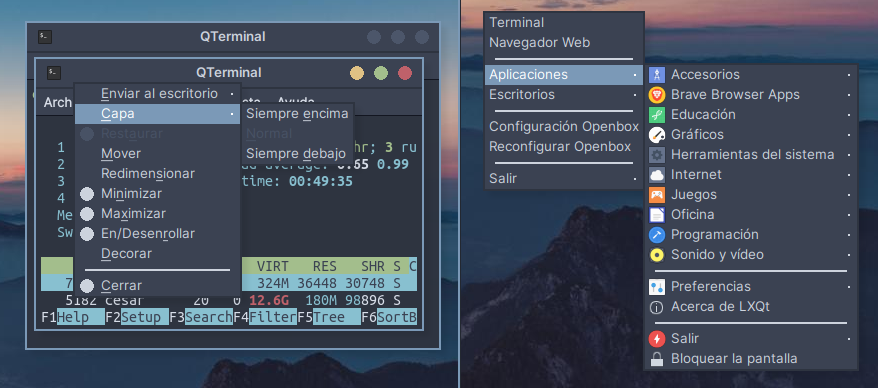This screenshot has width=878, height=388.
Task: Click the yellow minimize button of inner QTerminal
Action: [357, 73]
